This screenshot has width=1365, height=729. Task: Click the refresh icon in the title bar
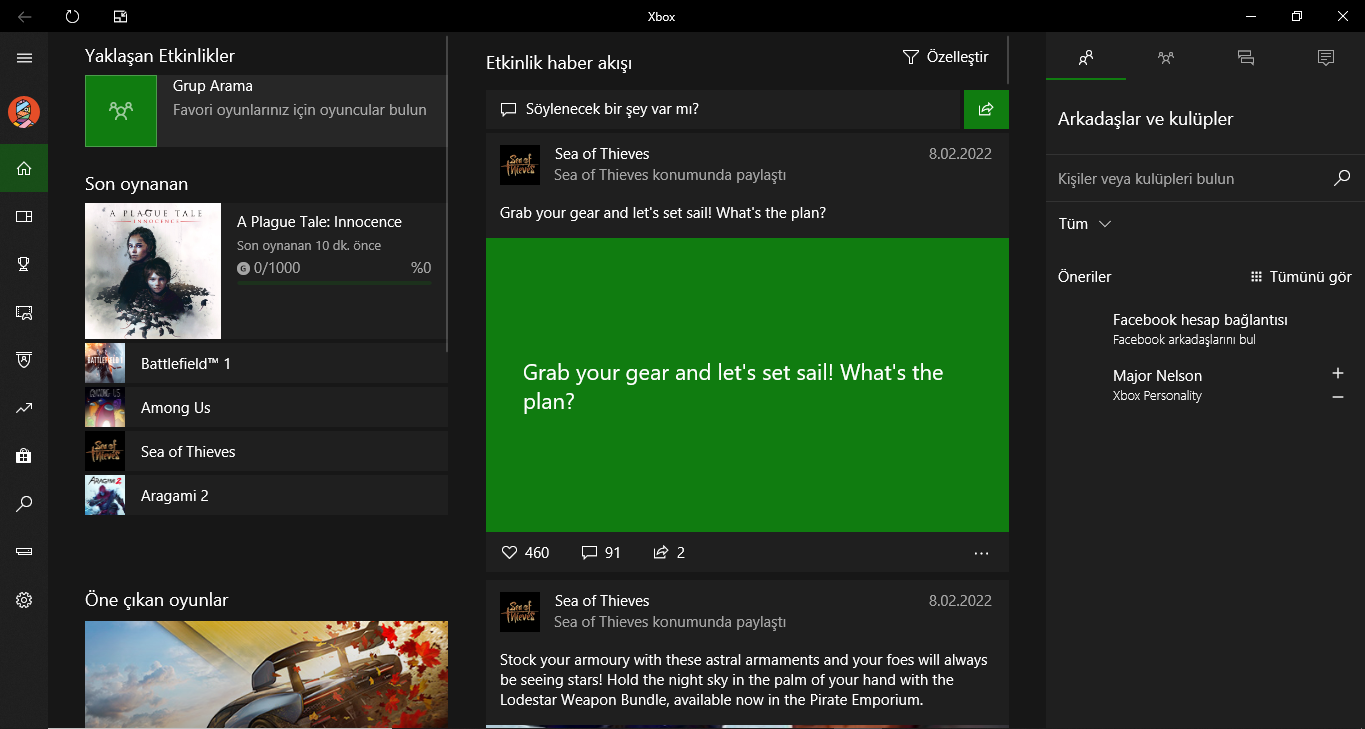(72, 16)
